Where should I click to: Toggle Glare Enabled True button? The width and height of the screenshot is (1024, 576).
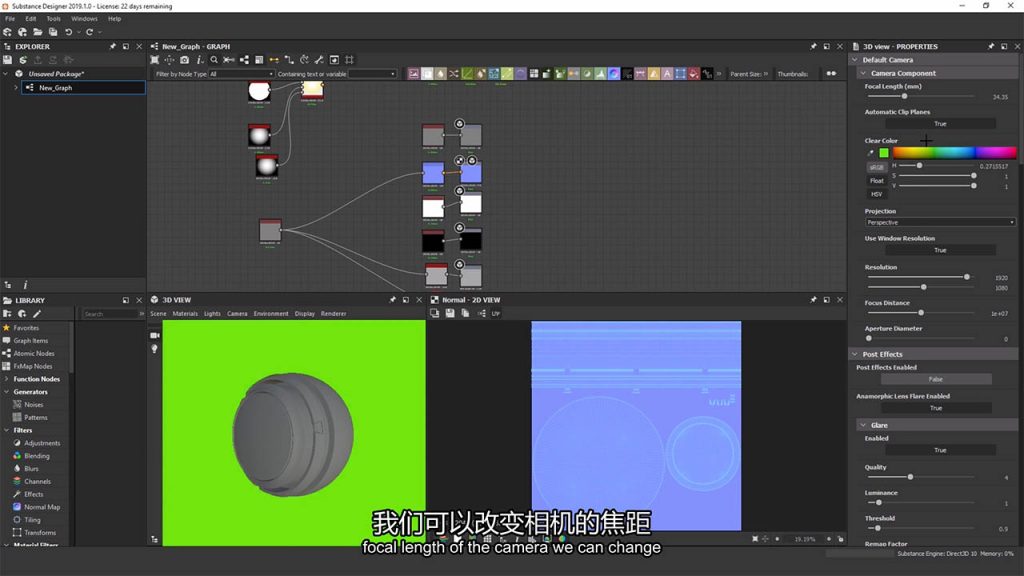pyautogui.click(x=940, y=451)
